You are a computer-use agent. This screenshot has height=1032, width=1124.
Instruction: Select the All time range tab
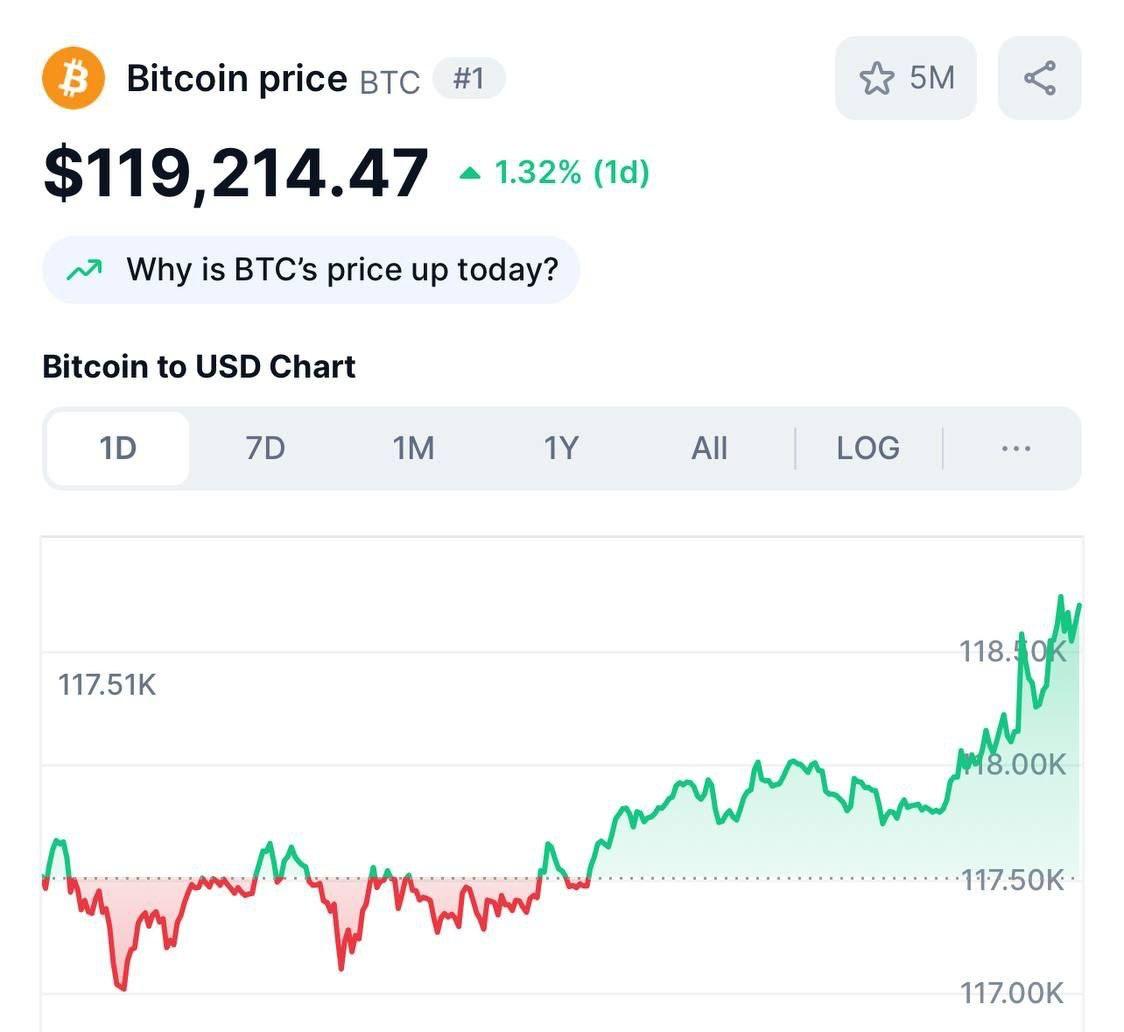(709, 448)
